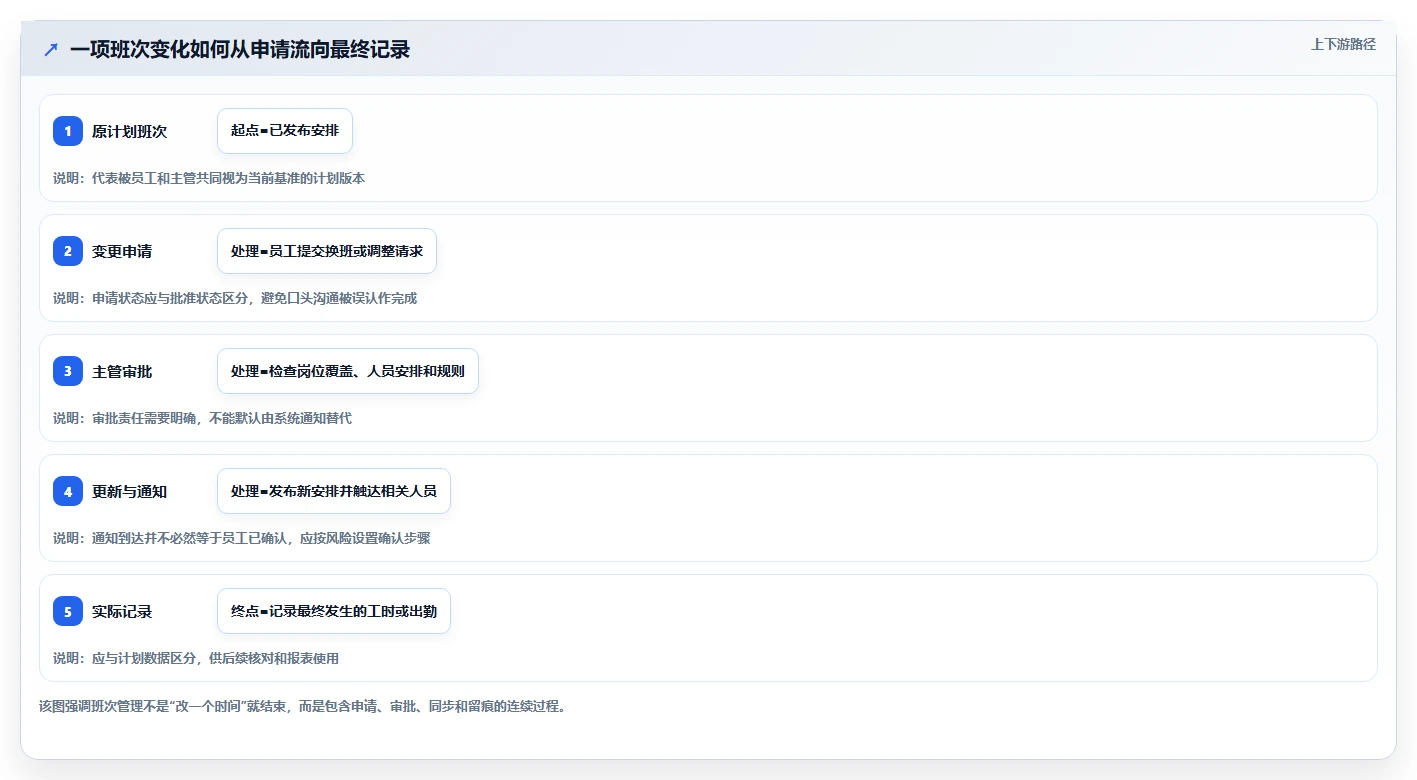Viewport: 1417px width, 780px height.
Task: Click the 更新与通知 step label
Action: point(129,491)
